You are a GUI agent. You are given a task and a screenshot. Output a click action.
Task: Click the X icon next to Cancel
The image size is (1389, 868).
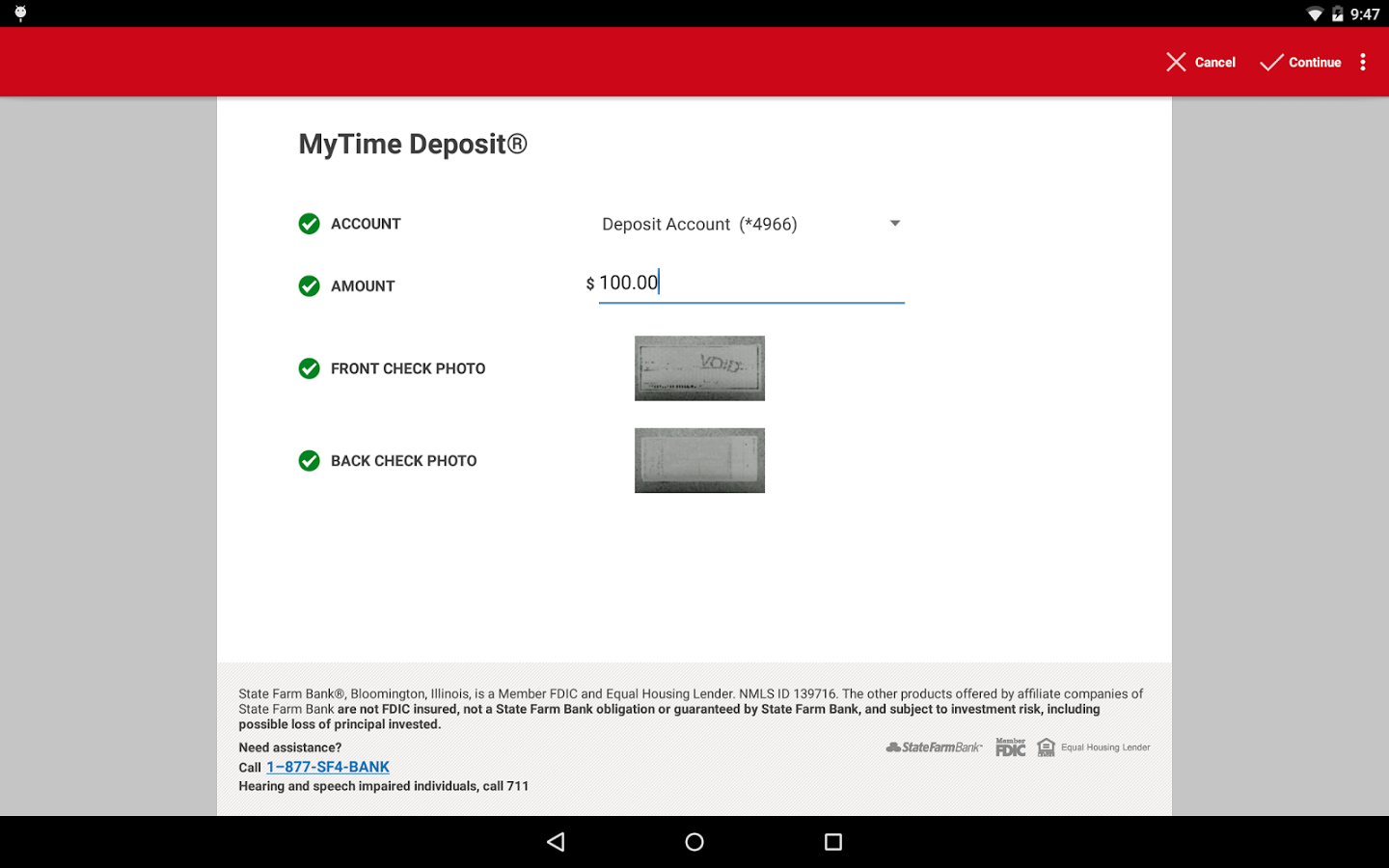1176,62
